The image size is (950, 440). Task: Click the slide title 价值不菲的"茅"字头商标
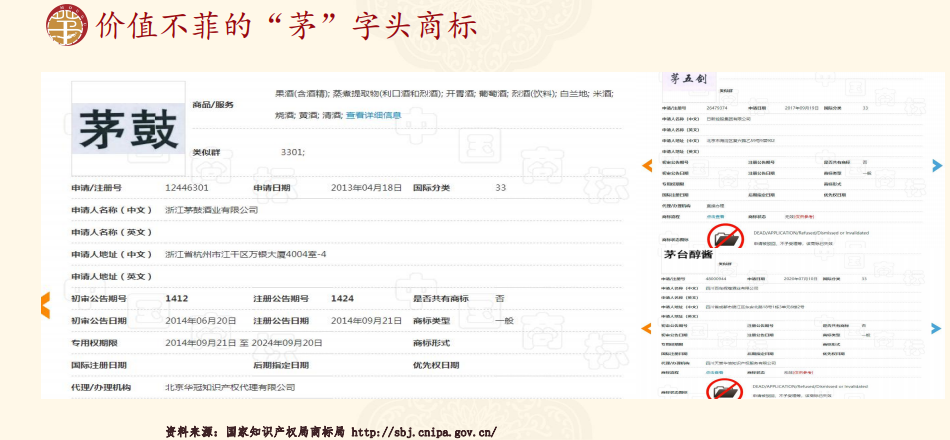(287, 25)
